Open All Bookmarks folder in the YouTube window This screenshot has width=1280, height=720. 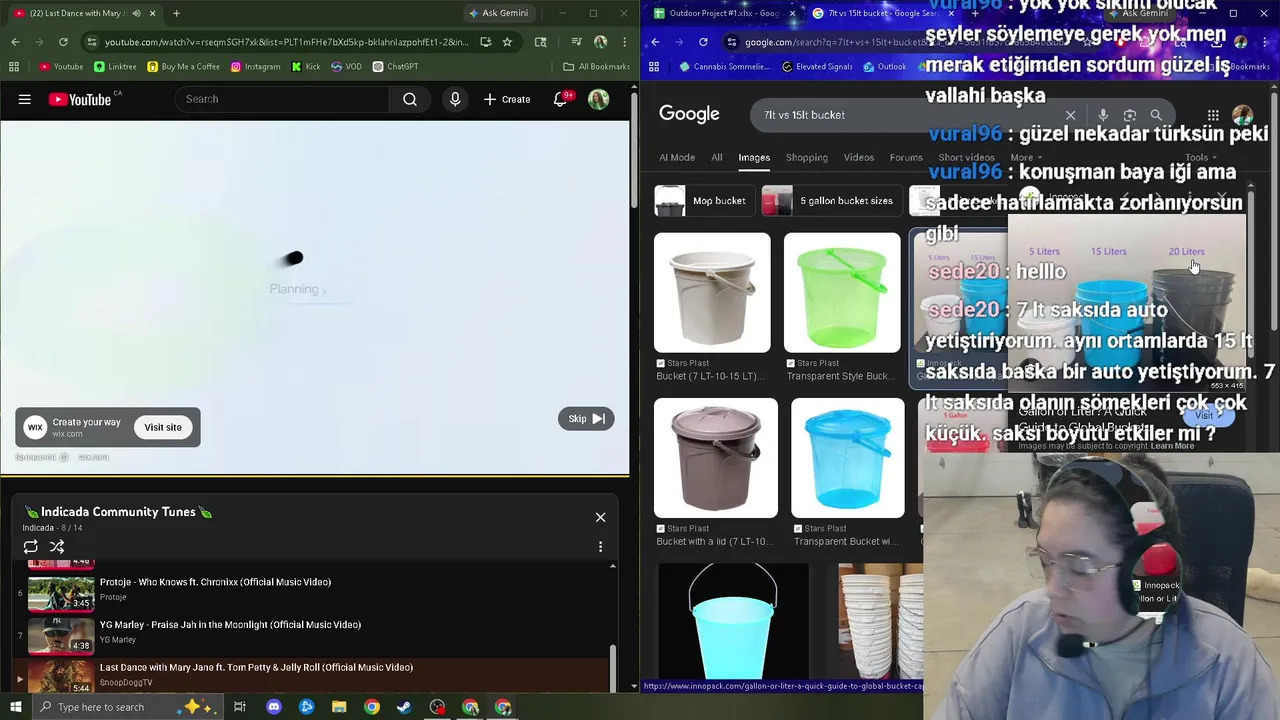(x=596, y=67)
